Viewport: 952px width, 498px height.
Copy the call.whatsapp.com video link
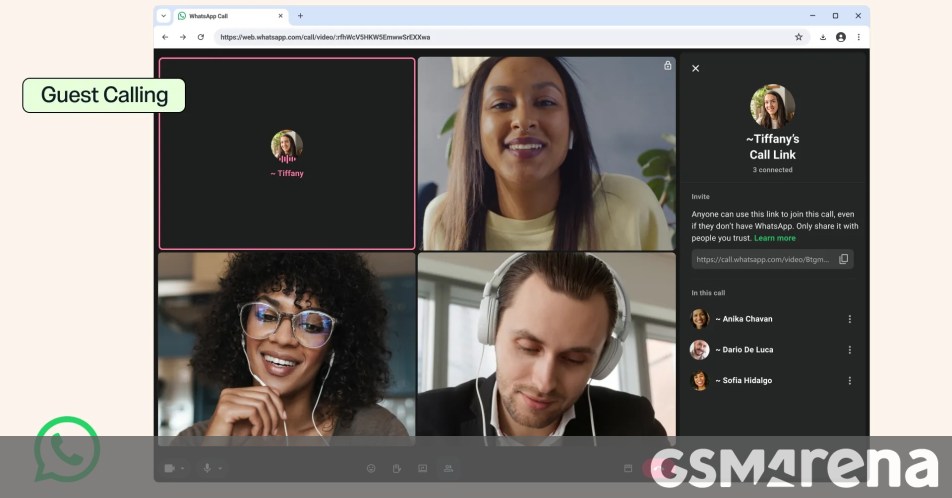(x=843, y=259)
